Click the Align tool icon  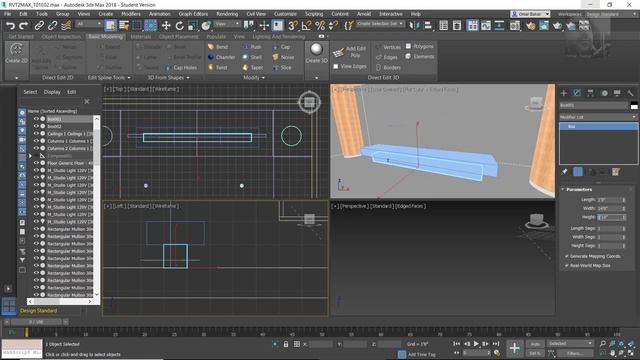tap(428, 26)
